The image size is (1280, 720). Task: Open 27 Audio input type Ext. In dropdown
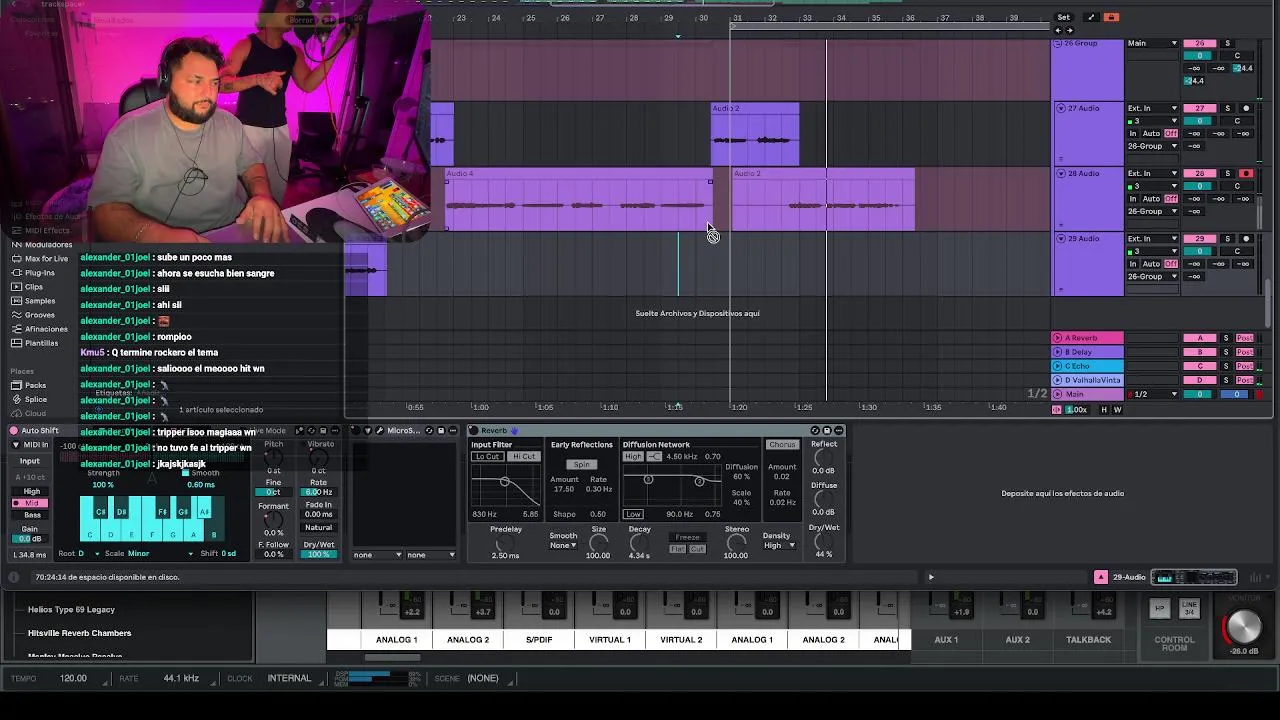[x=1152, y=108]
